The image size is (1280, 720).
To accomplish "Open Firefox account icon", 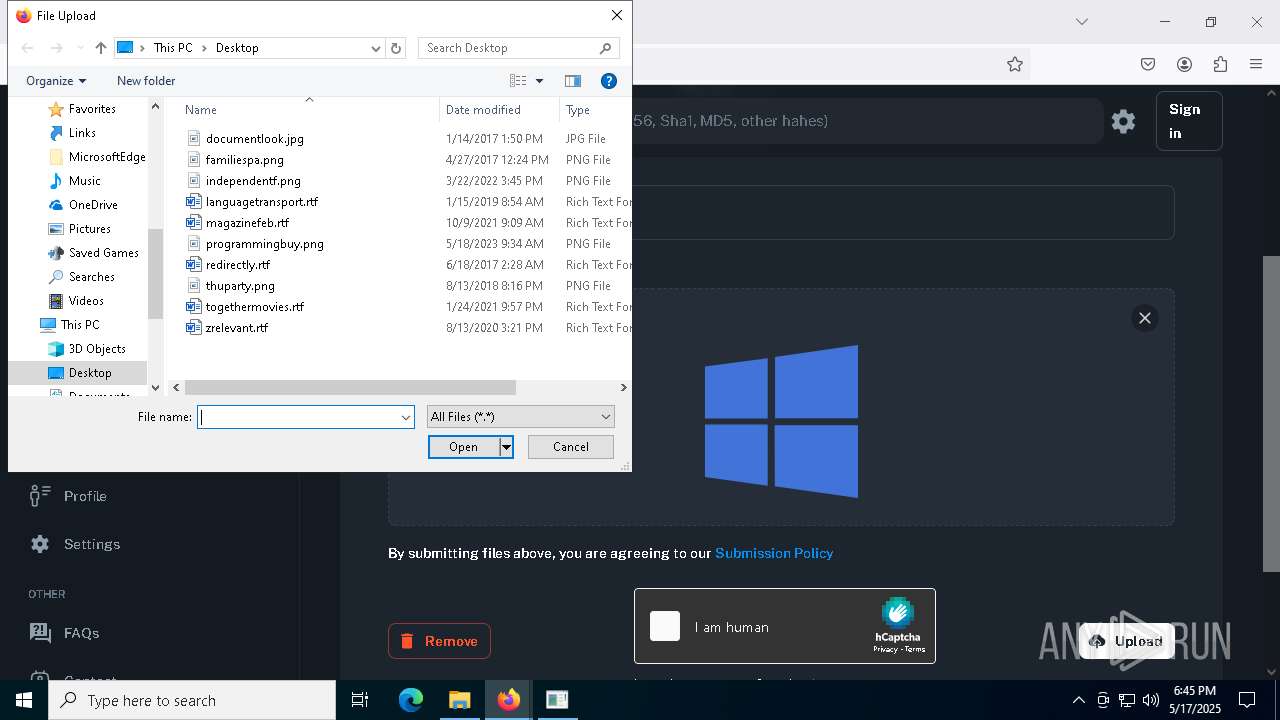I will click(1184, 64).
